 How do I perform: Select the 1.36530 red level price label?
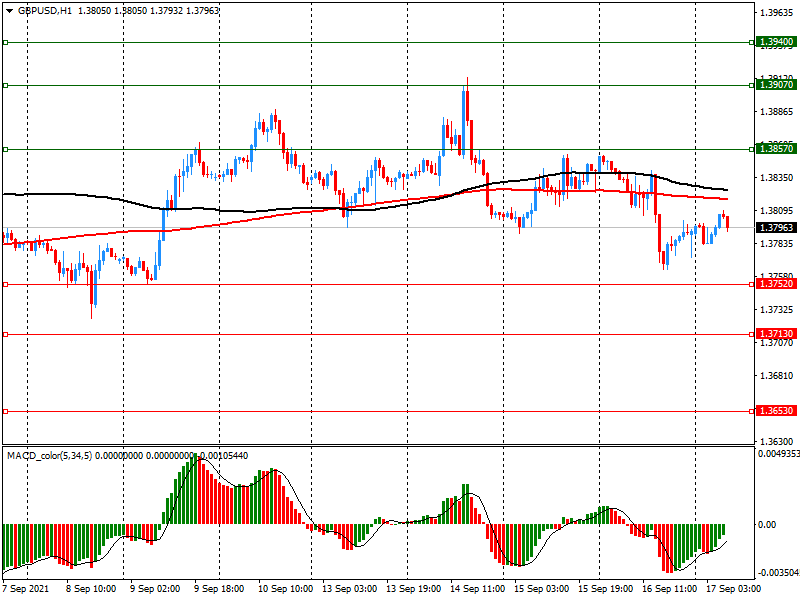tap(776, 411)
